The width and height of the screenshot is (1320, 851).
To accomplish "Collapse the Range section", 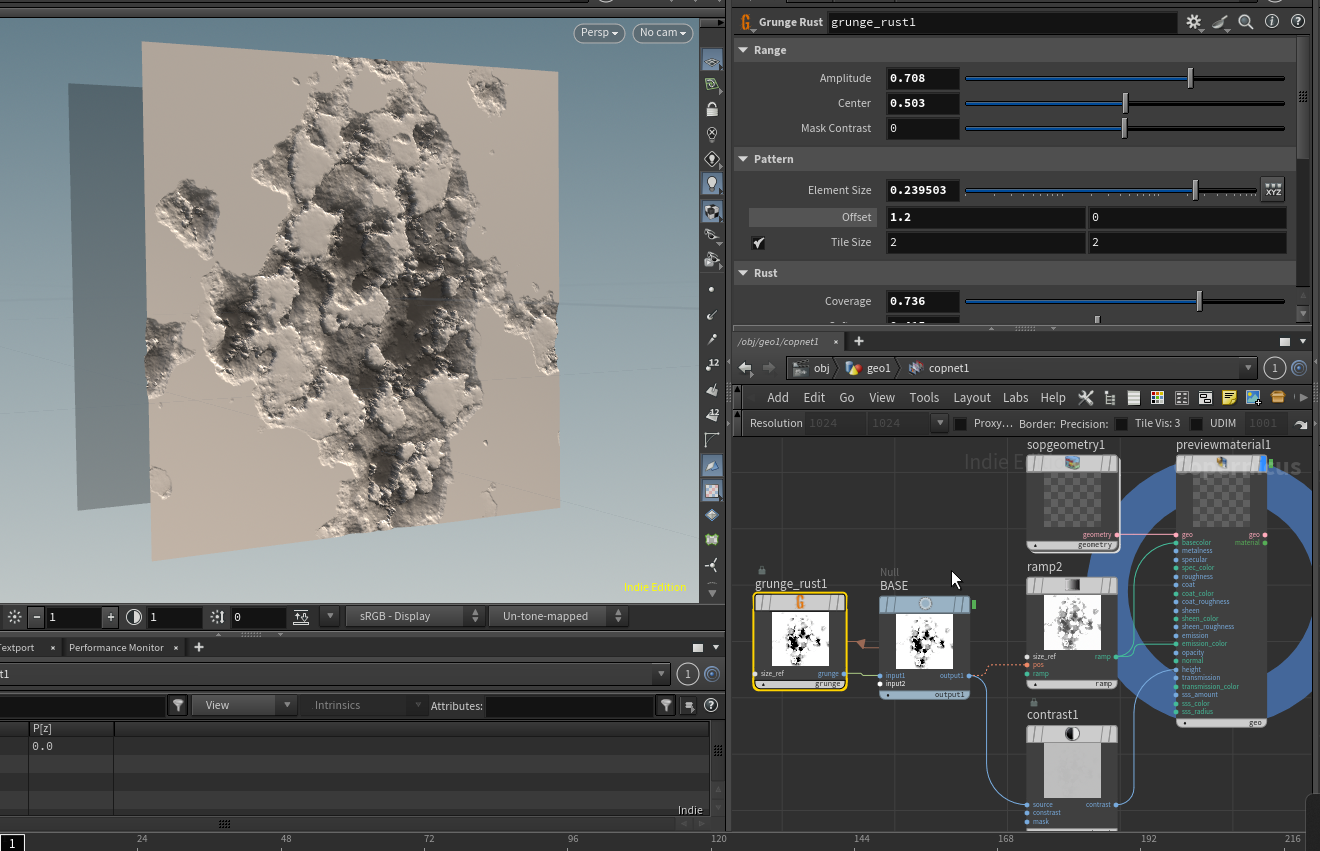I will coord(743,50).
